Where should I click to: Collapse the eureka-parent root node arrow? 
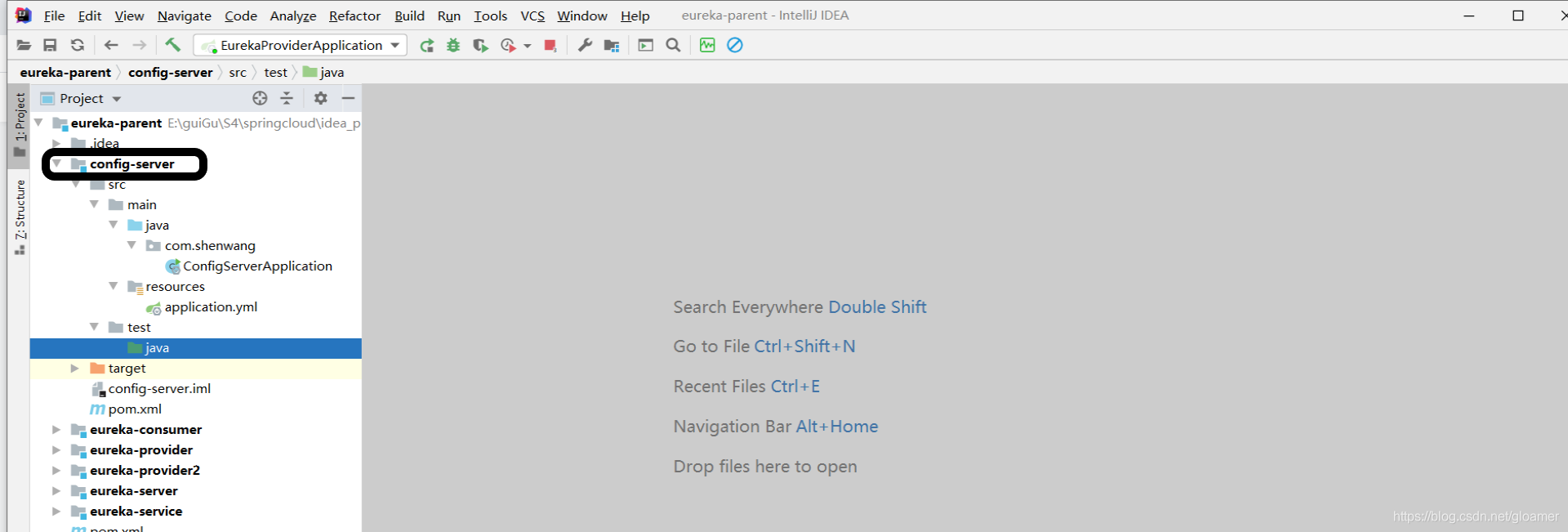pos(38,123)
